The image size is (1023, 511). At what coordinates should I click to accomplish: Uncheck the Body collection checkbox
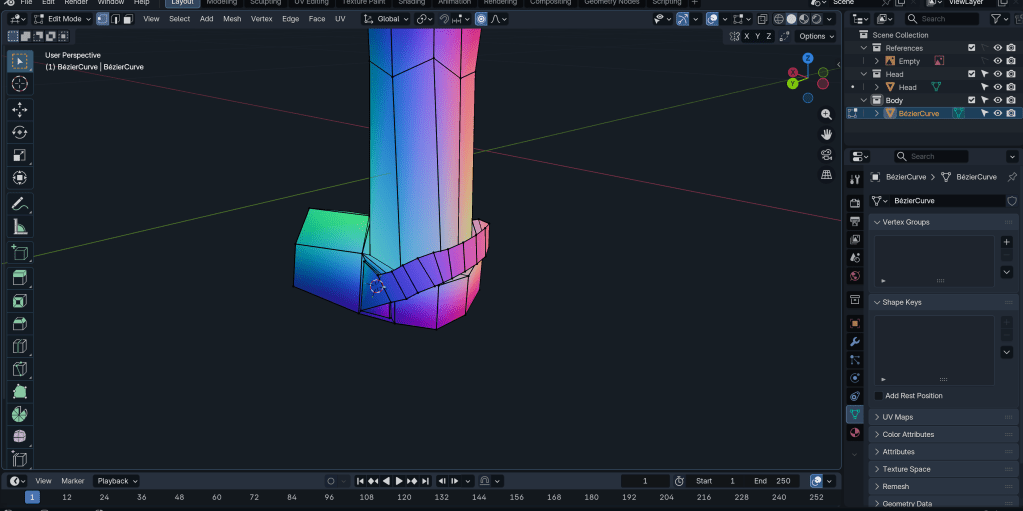971,100
